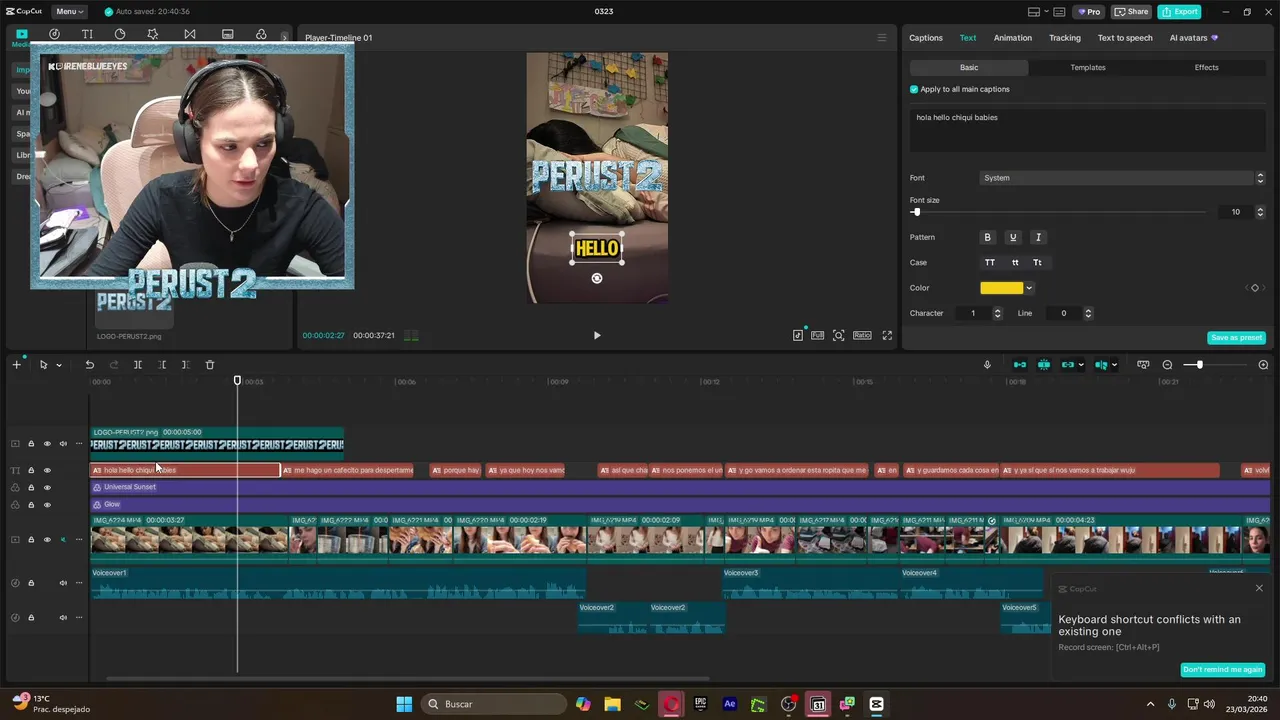Open the Effects star icon panel

[x=152, y=34]
